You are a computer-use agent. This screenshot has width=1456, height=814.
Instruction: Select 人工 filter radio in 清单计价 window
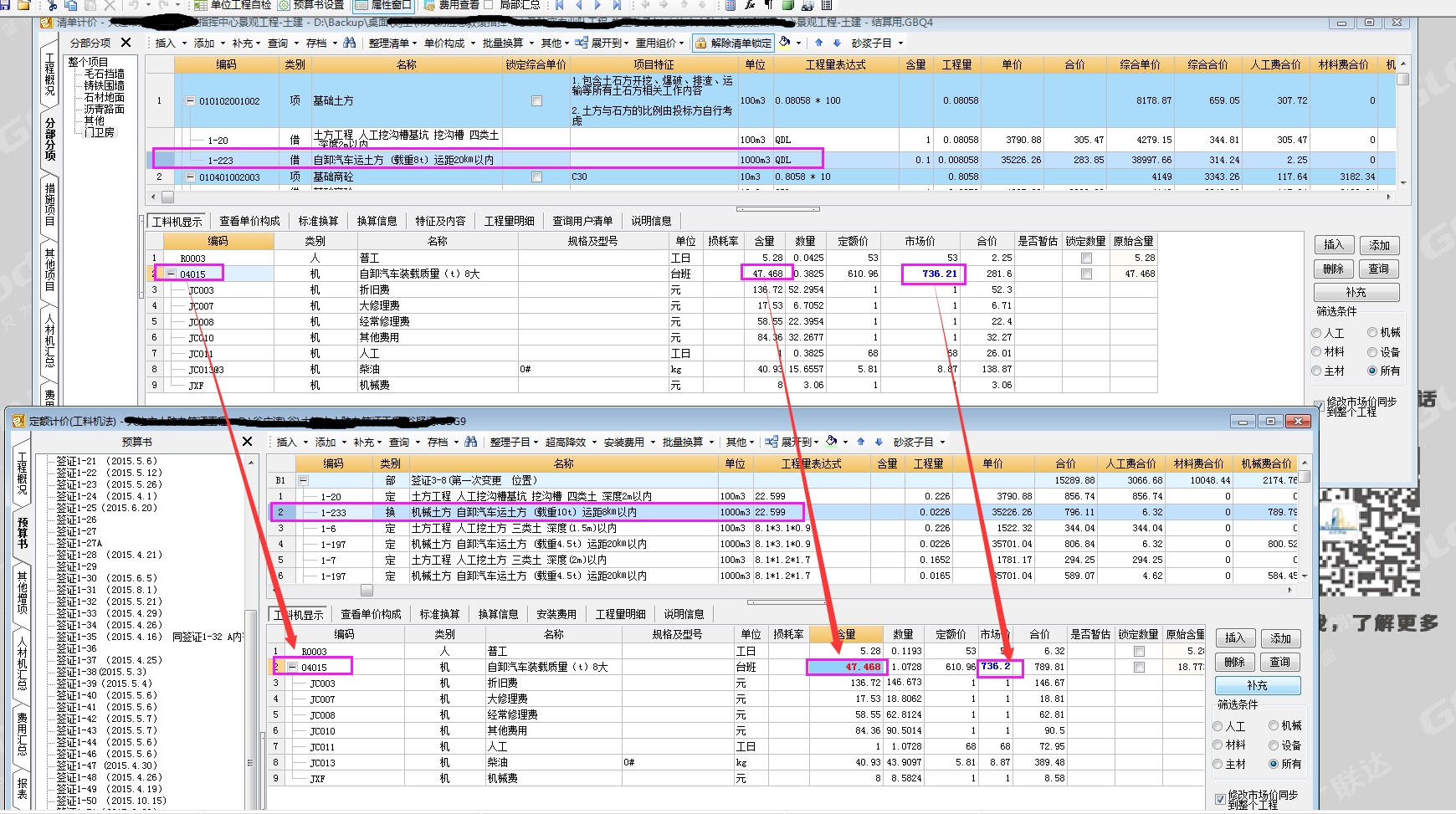click(1316, 333)
